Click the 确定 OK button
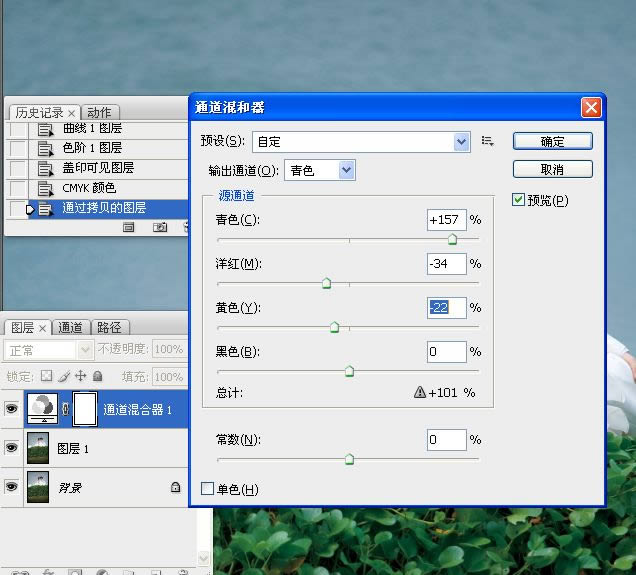This screenshot has width=636, height=575. 552,142
